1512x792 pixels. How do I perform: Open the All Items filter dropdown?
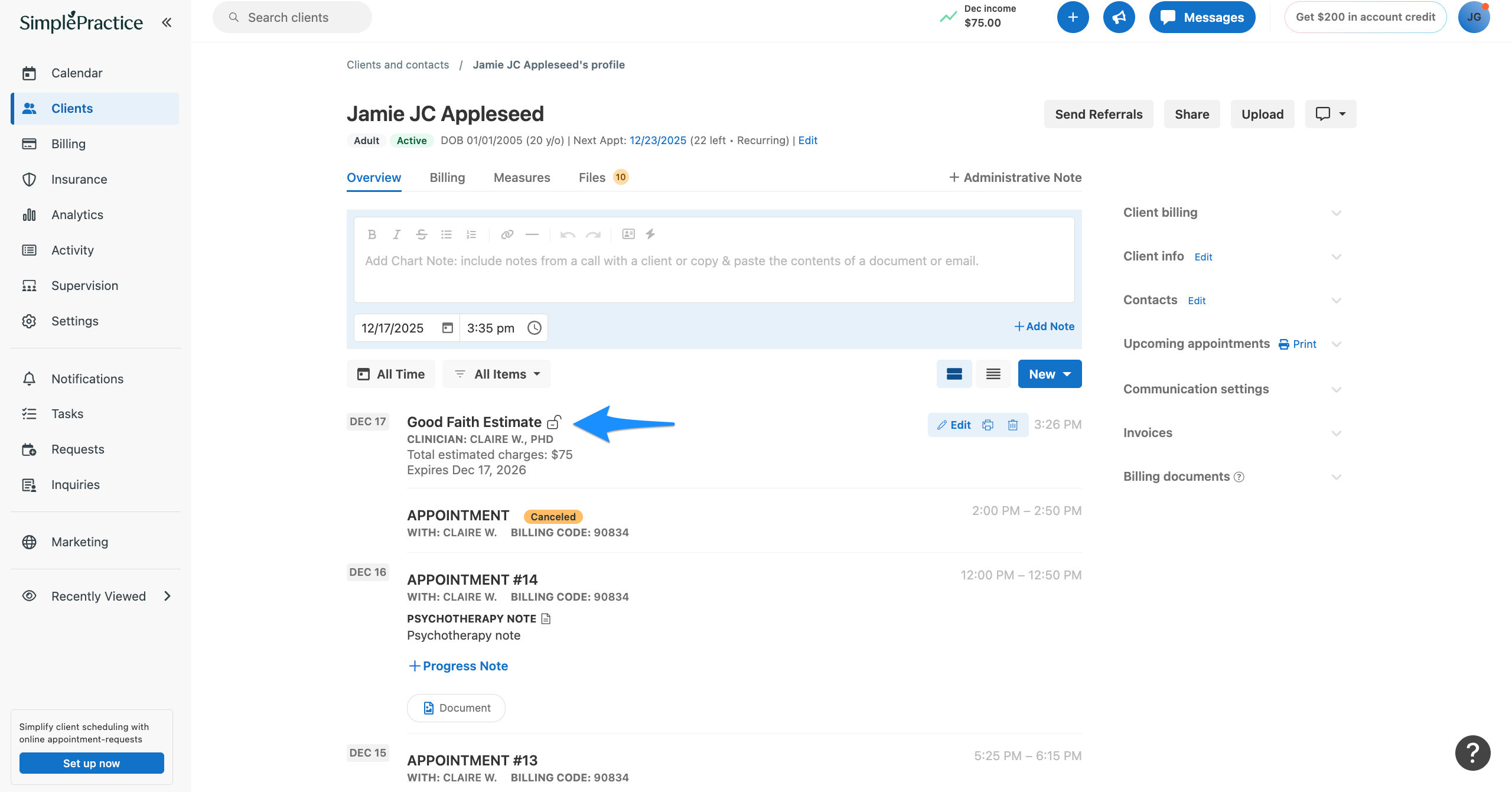point(497,374)
